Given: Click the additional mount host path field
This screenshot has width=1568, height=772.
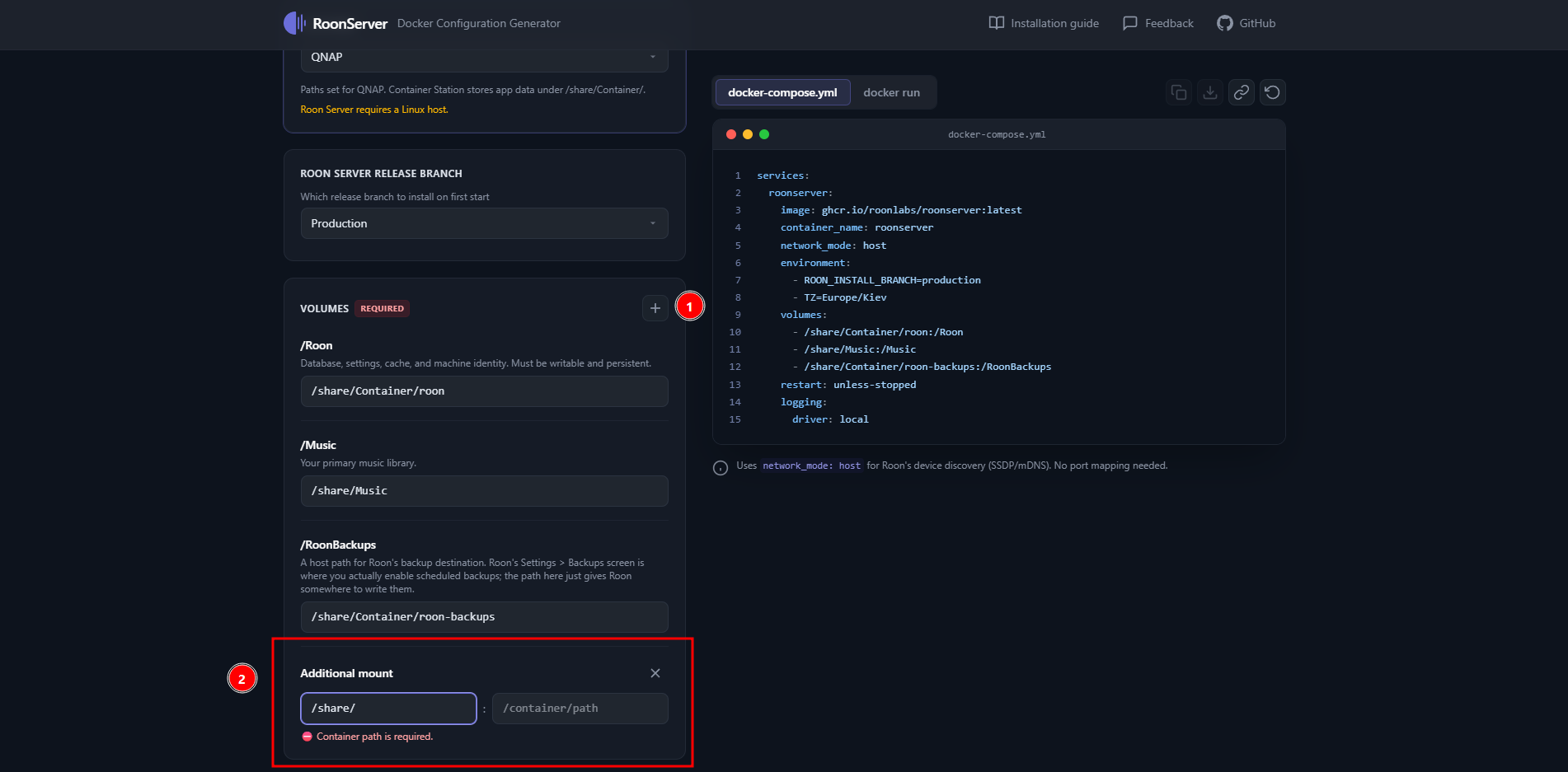Looking at the screenshot, I should point(389,709).
